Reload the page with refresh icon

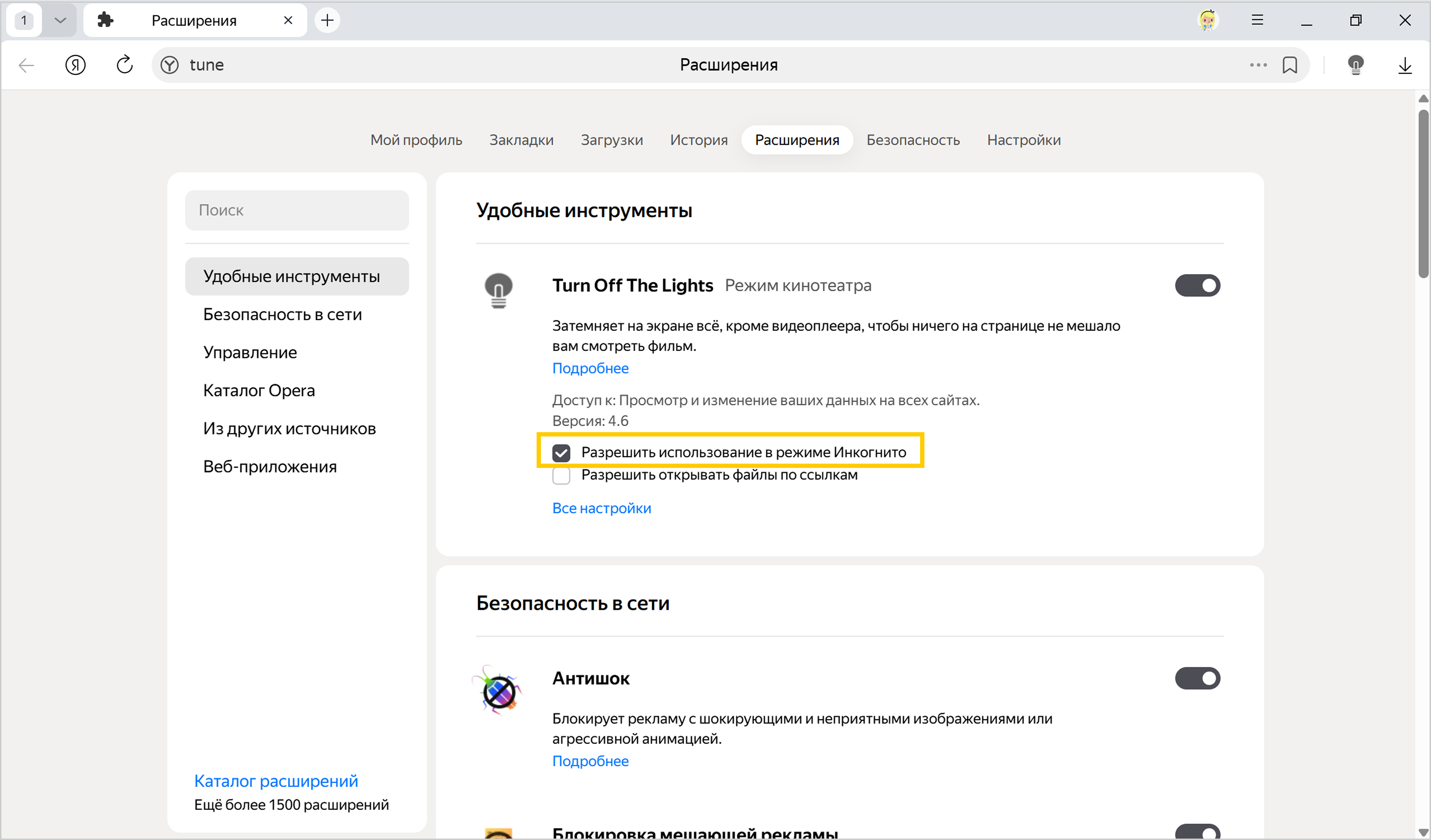pos(124,65)
